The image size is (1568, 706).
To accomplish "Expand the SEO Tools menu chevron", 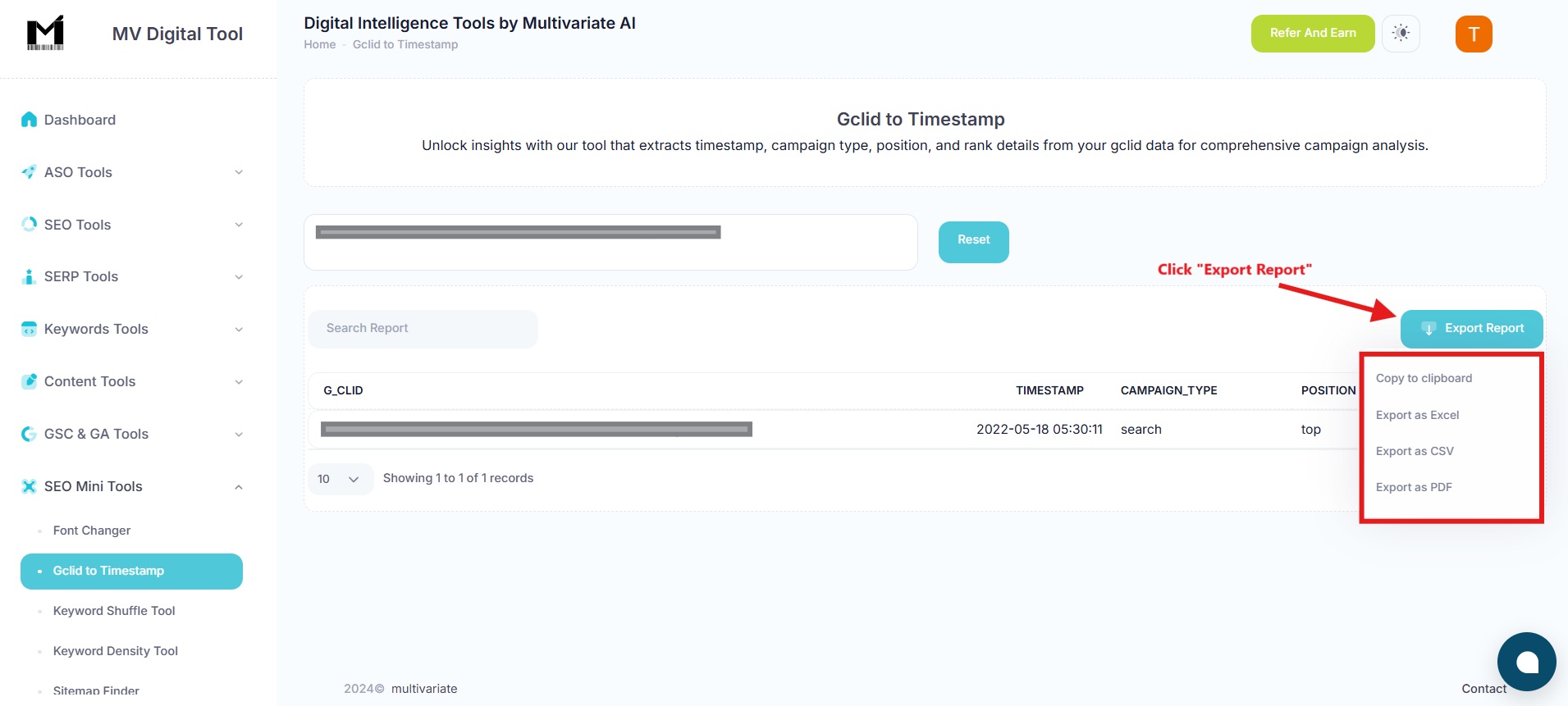I will pos(239,225).
